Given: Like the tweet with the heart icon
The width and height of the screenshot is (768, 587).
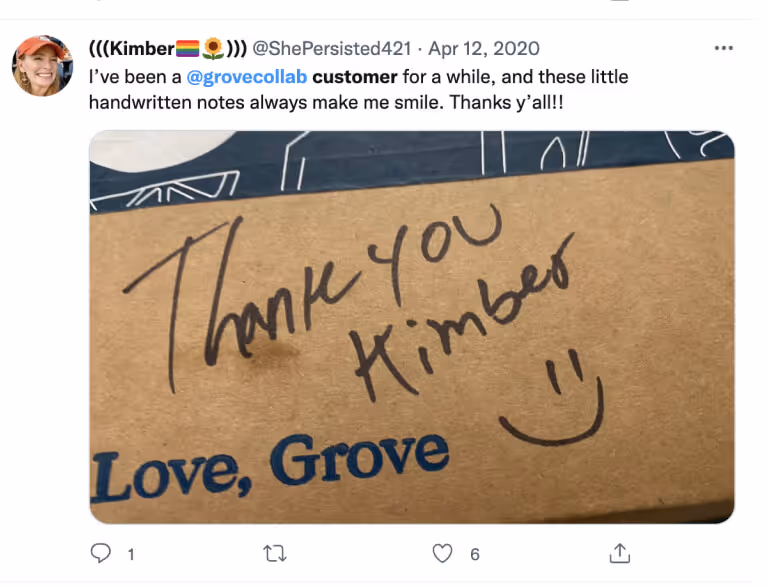Looking at the screenshot, I should click(442, 554).
